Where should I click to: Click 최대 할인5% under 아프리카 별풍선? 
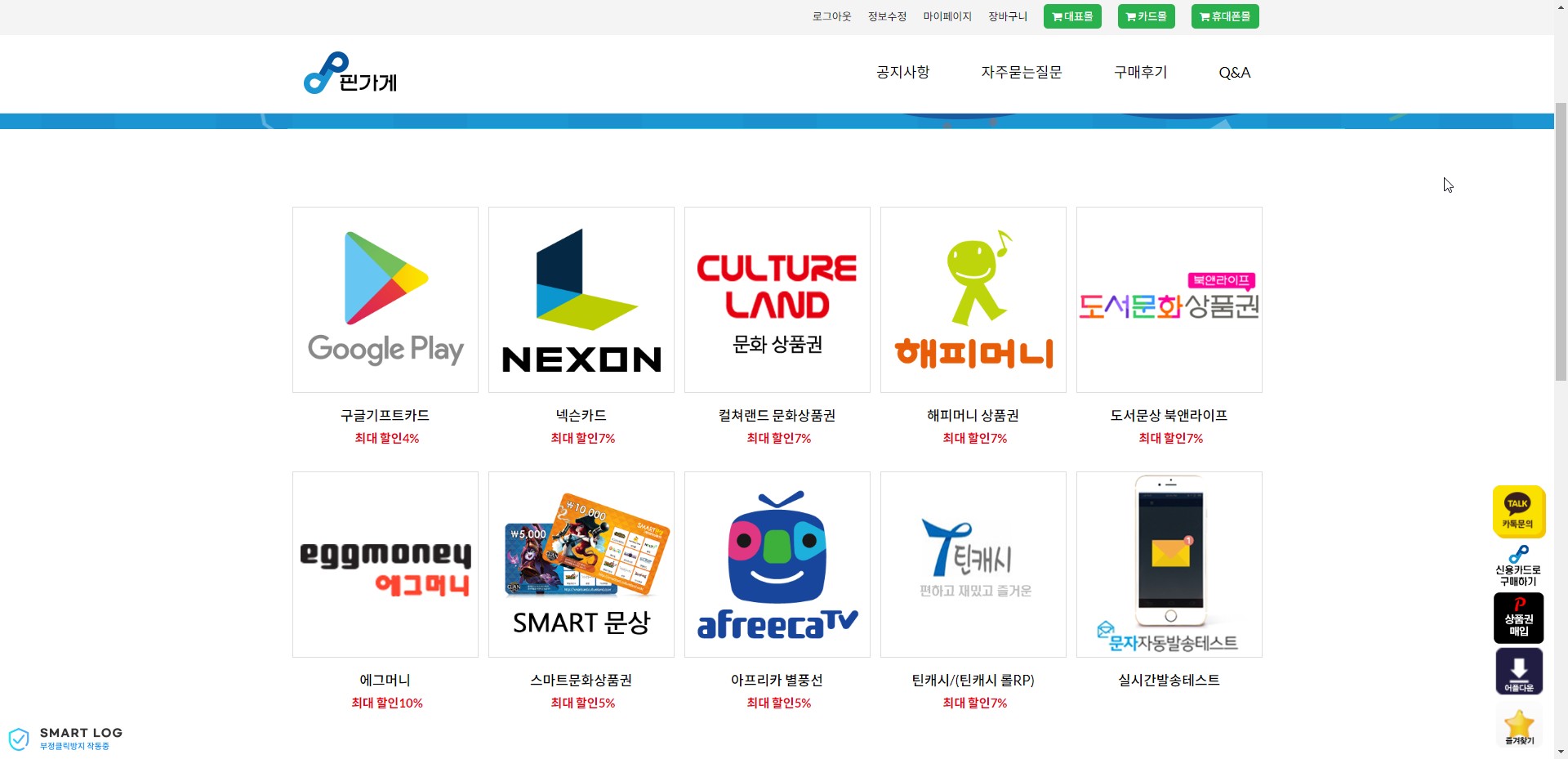[x=779, y=703]
